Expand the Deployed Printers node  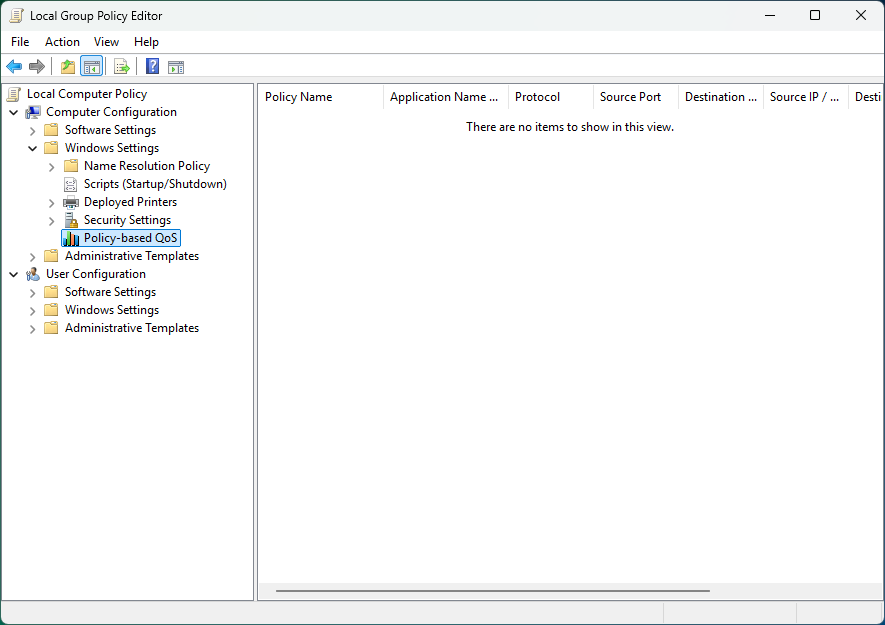point(51,203)
